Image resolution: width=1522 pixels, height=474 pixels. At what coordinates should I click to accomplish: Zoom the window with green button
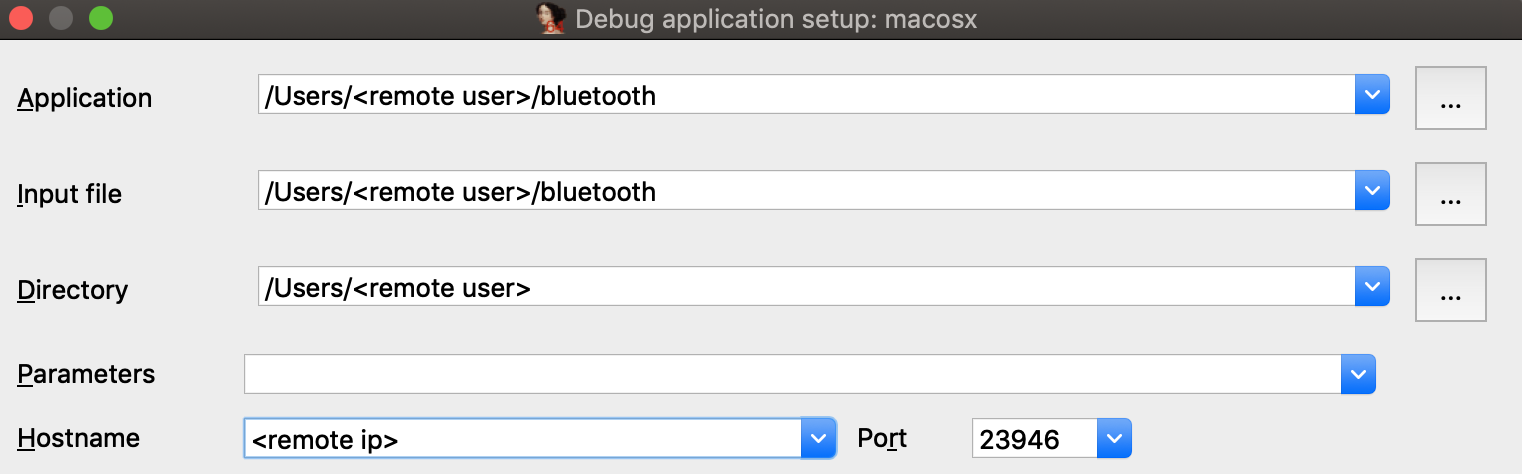coord(101,18)
